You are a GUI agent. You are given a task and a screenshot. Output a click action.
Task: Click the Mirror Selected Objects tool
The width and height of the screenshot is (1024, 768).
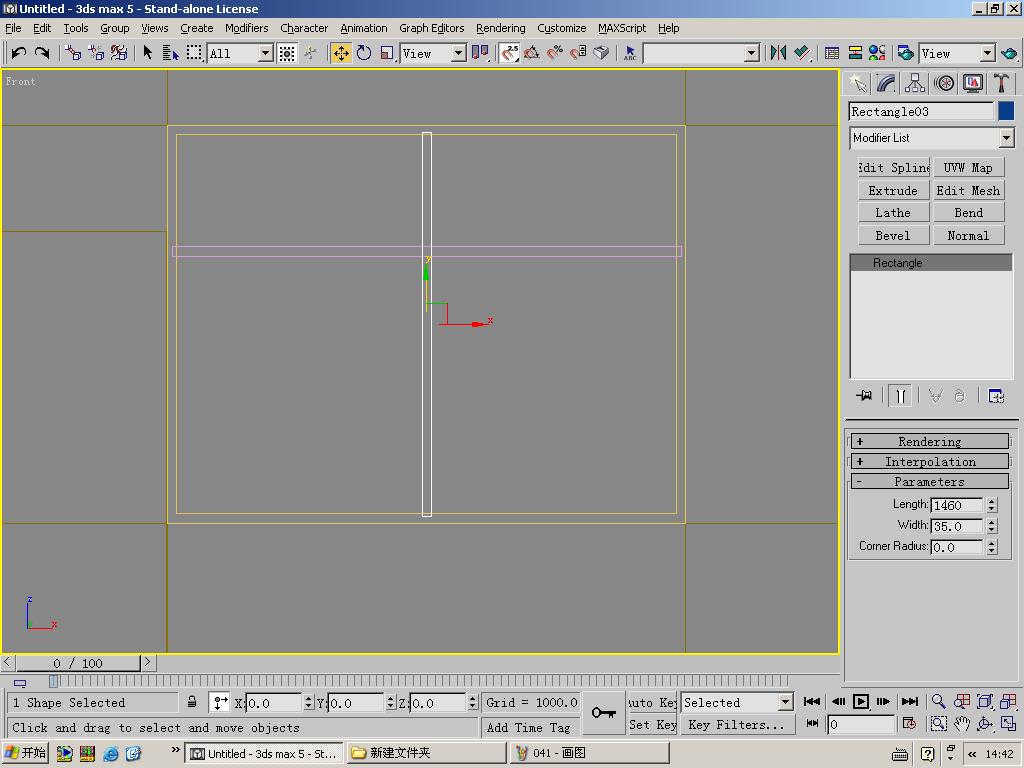click(x=778, y=53)
